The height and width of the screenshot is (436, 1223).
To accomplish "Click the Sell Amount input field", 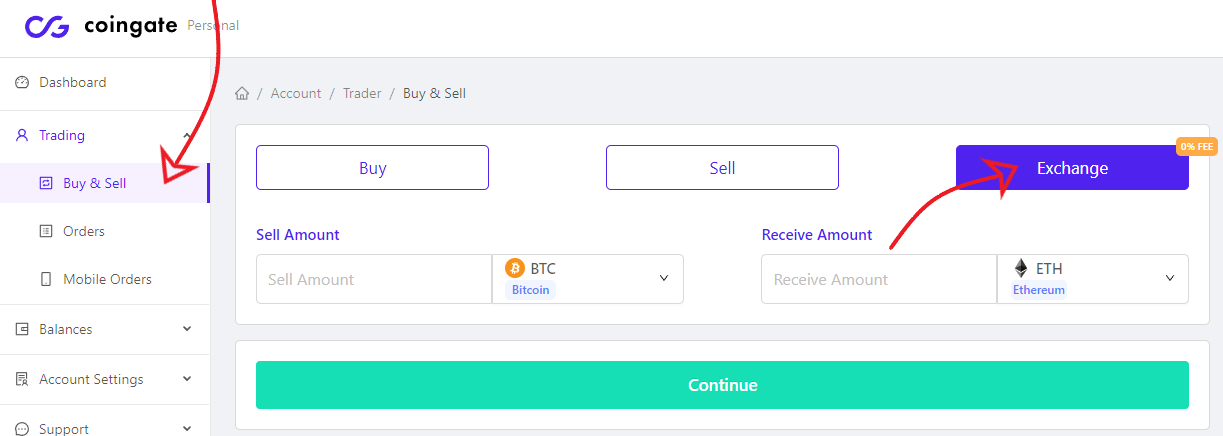I will coord(373,279).
